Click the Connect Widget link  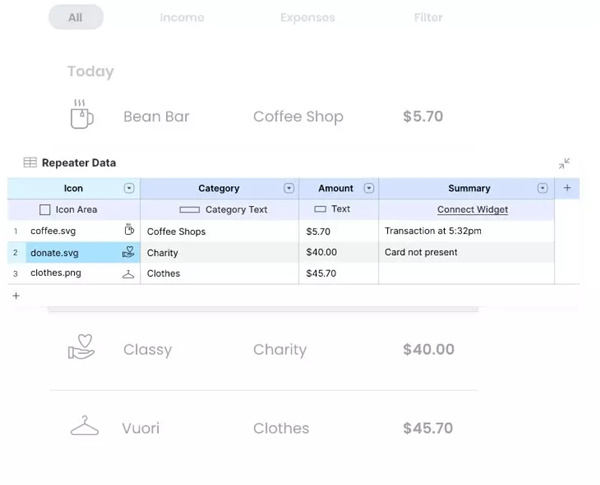point(472,210)
